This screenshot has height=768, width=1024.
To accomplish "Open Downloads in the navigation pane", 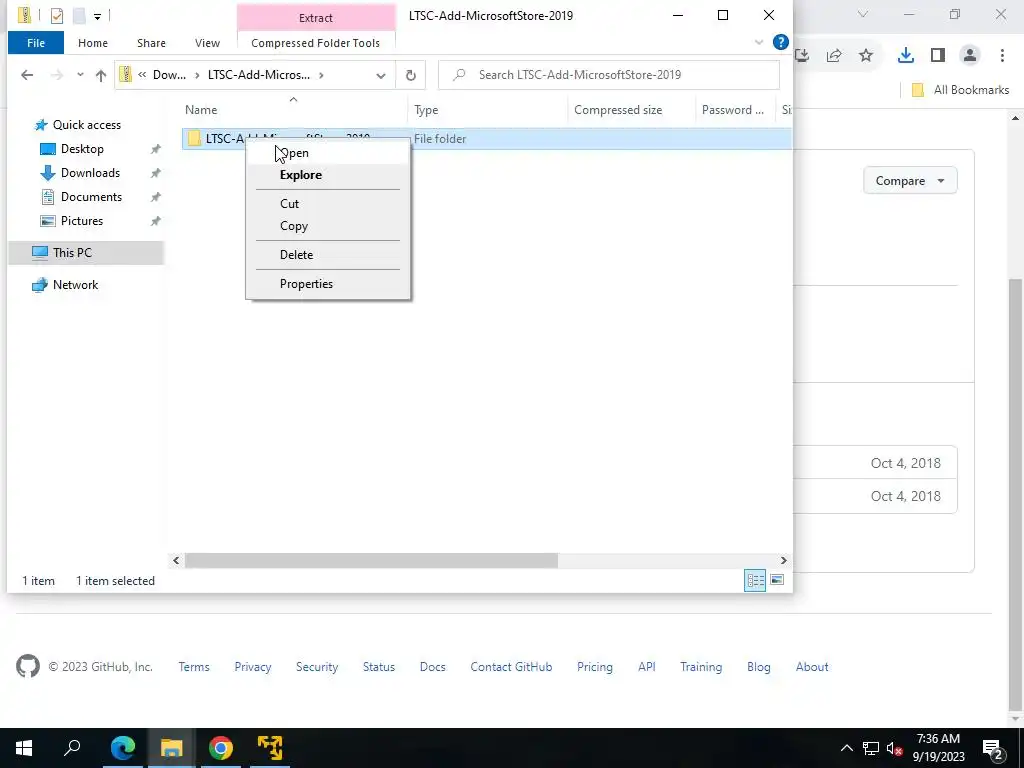I will tap(90, 173).
